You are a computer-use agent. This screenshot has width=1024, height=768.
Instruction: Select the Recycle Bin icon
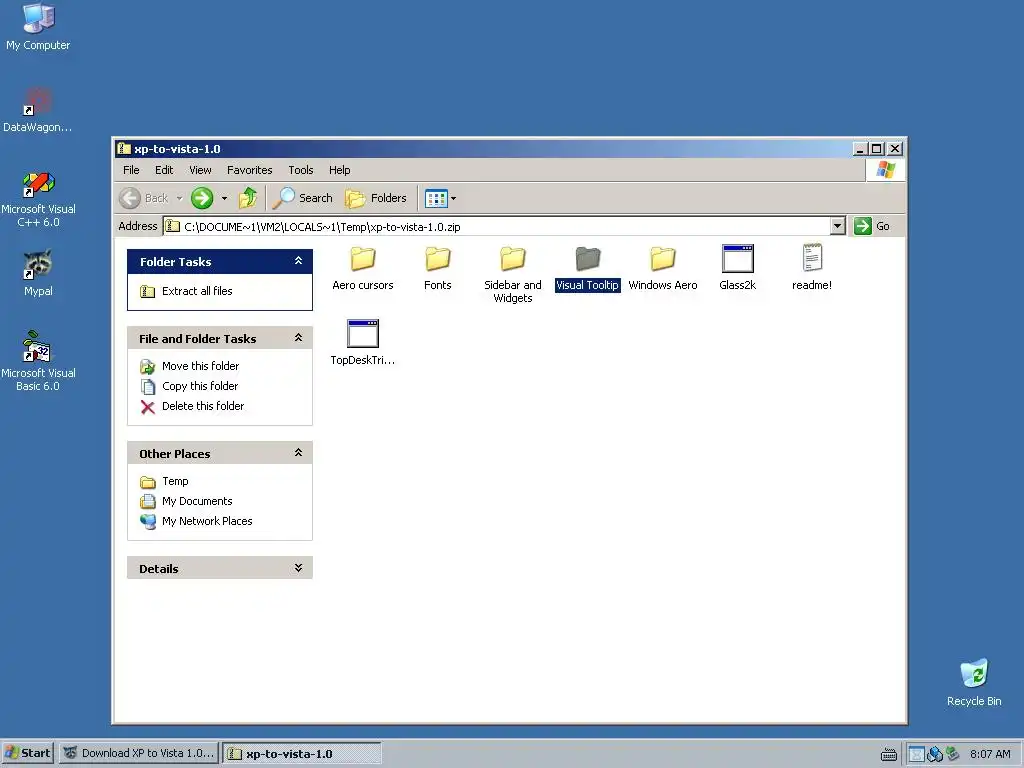(974, 682)
